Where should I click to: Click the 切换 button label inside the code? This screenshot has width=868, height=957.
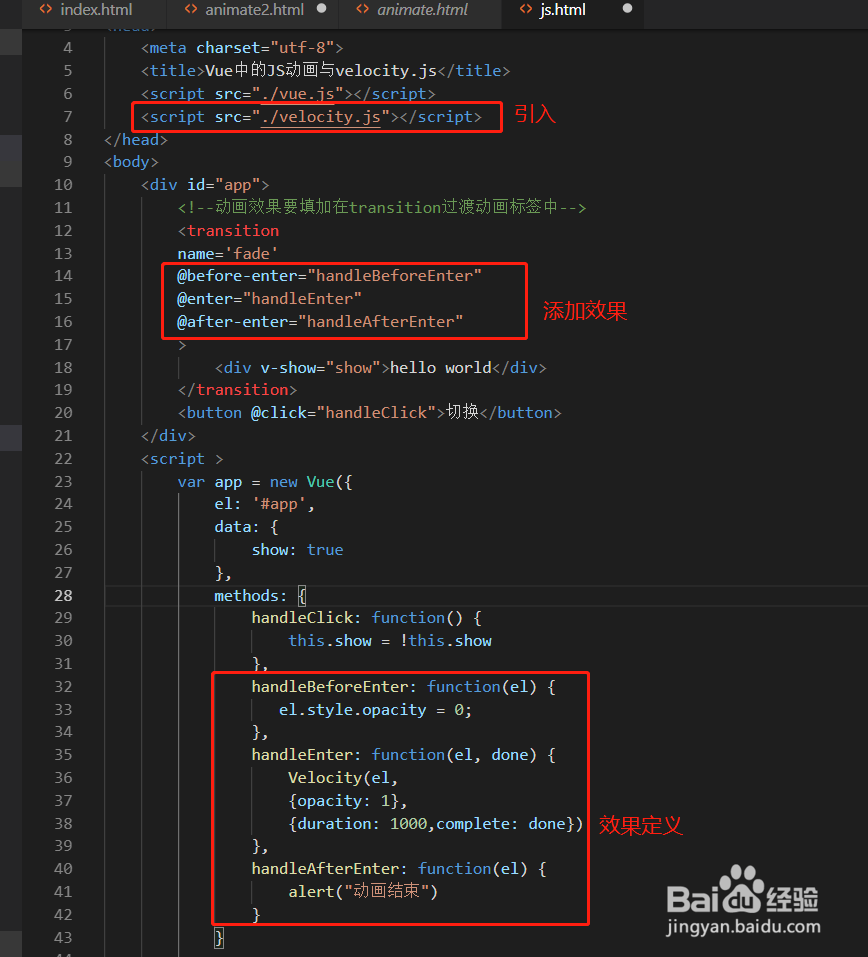tap(463, 412)
